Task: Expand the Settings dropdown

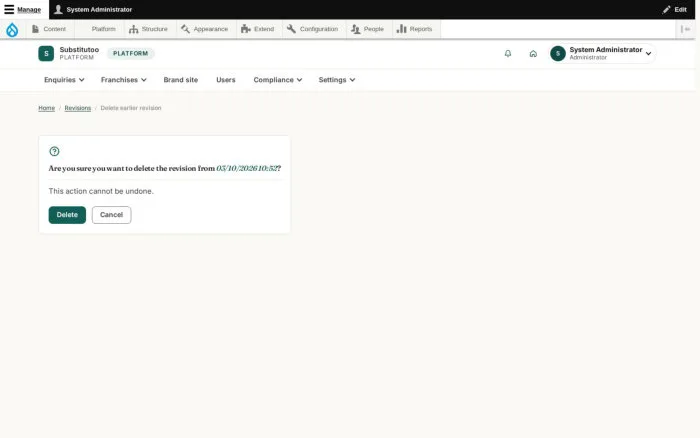Action: coord(337,80)
